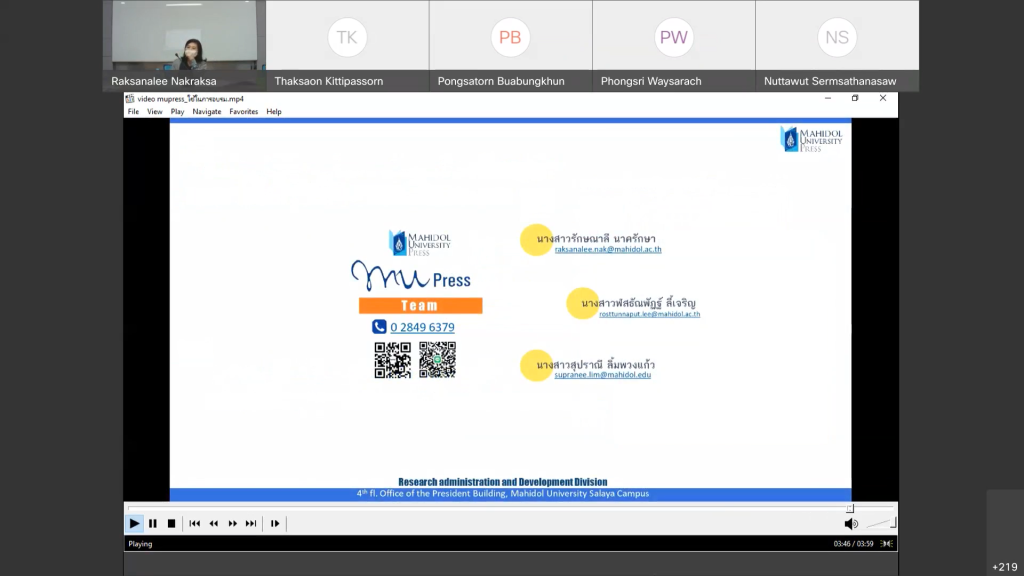Open the File menu
The width and height of the screenshot is (1024, 576).
point(133,112)
